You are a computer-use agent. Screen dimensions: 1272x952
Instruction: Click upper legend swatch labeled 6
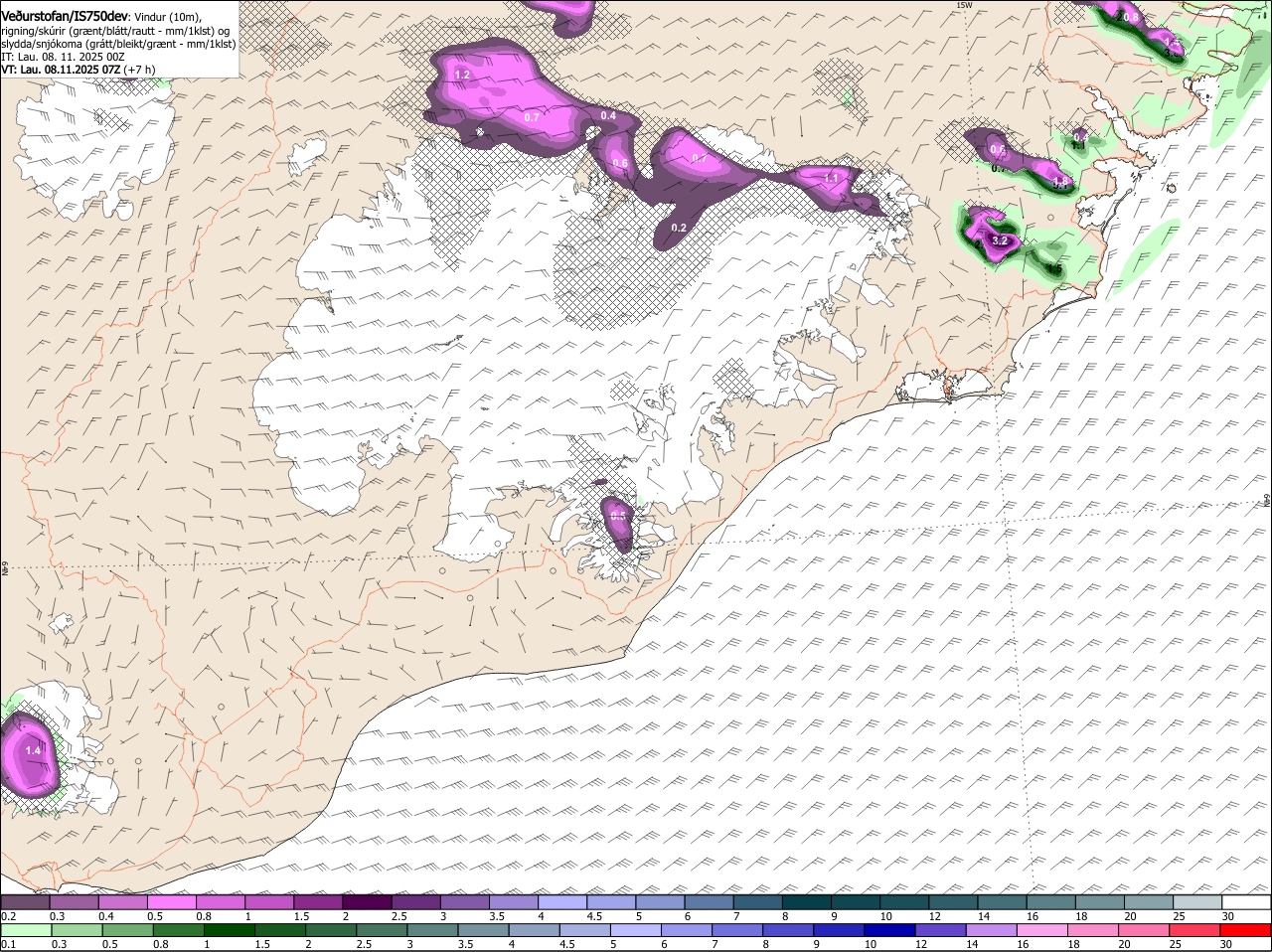point(709,902)
